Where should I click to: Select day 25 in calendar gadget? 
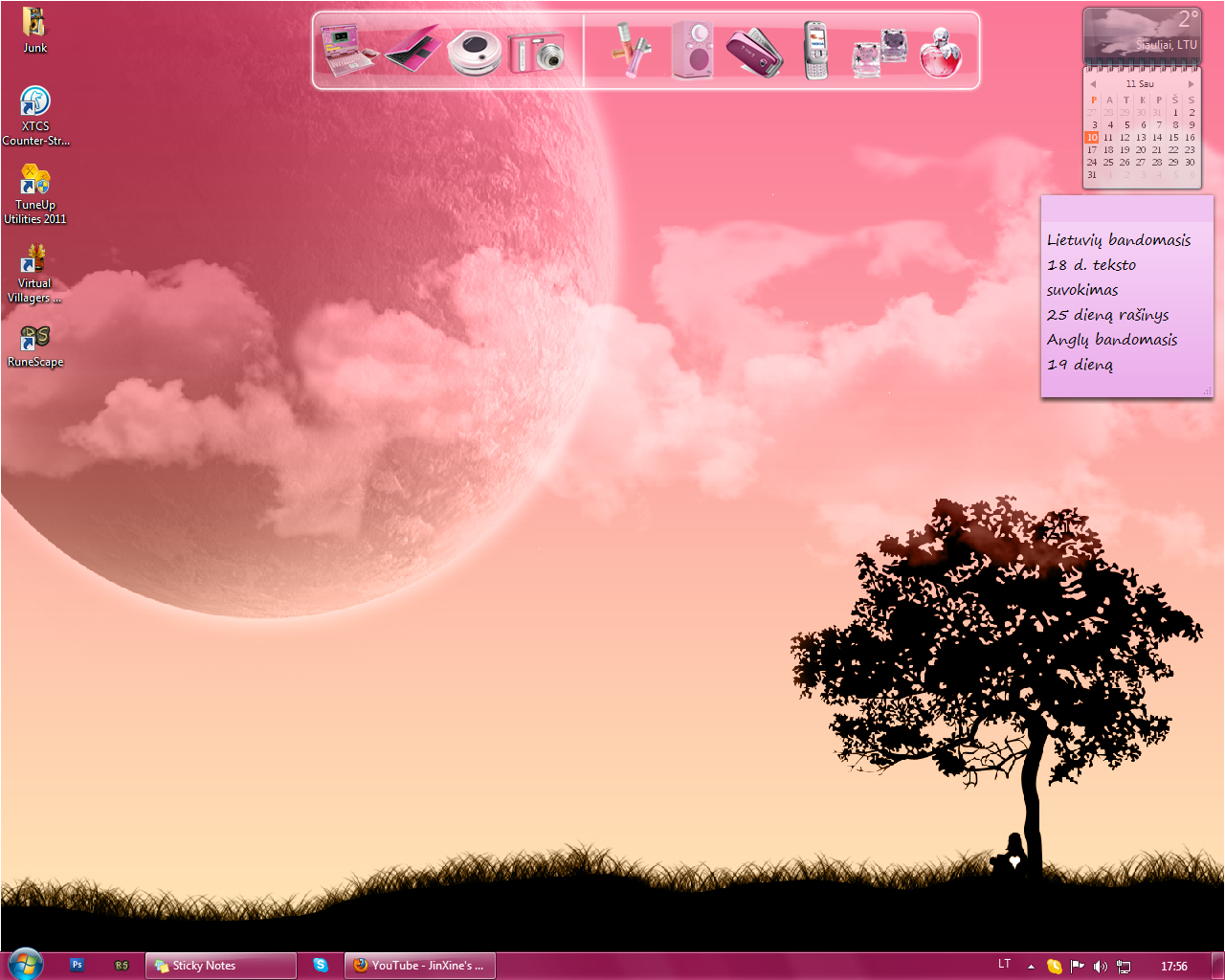pyautogui.click(x=1108, y=163)
